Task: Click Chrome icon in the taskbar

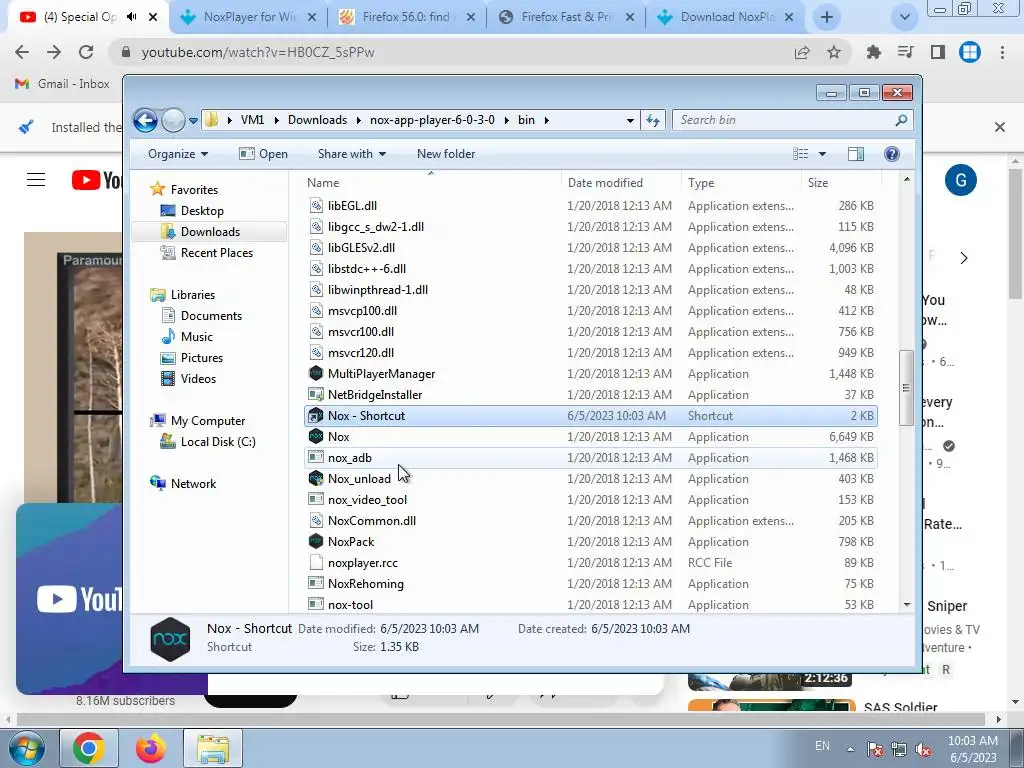Action: pyautogui.click(x=89, y=748)
